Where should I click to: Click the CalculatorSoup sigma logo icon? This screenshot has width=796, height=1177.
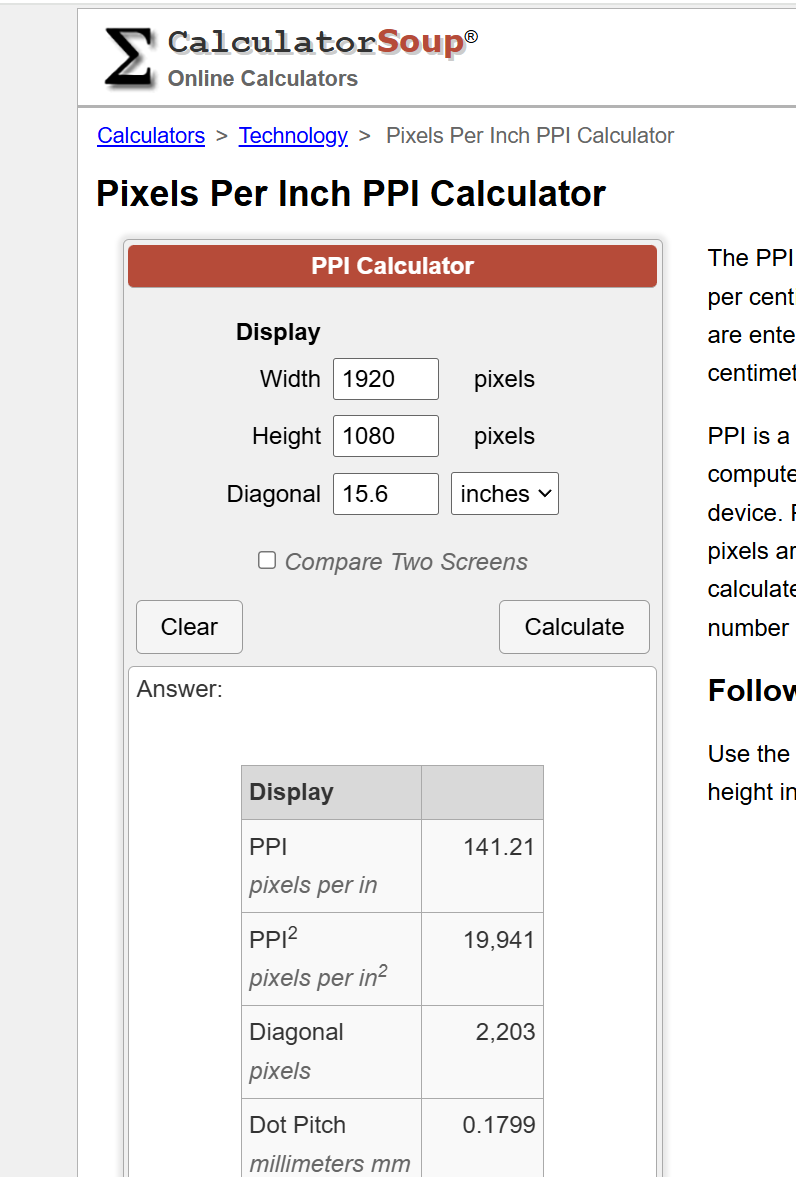(129, 57)
